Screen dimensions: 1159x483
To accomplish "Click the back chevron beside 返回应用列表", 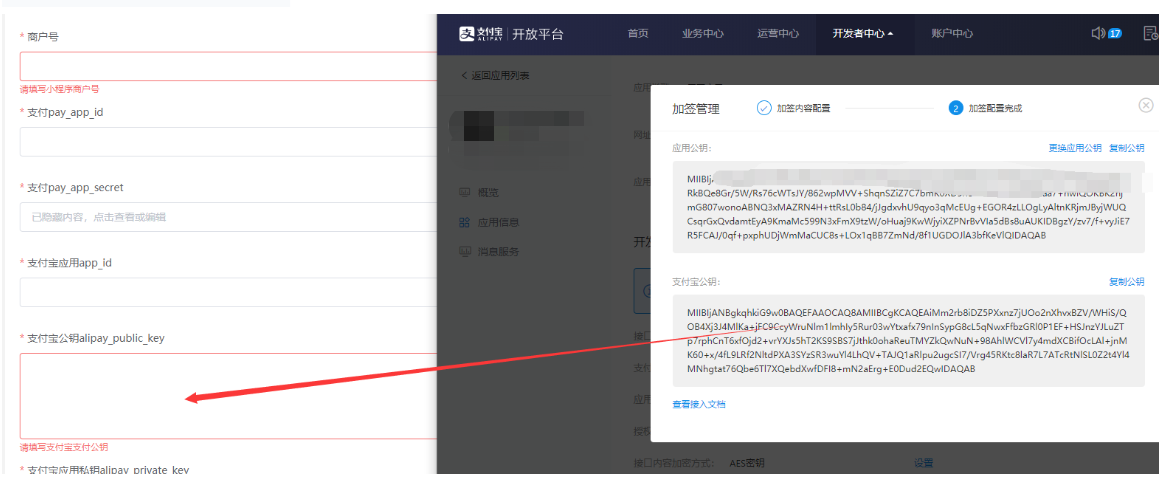I will (464, 75).
